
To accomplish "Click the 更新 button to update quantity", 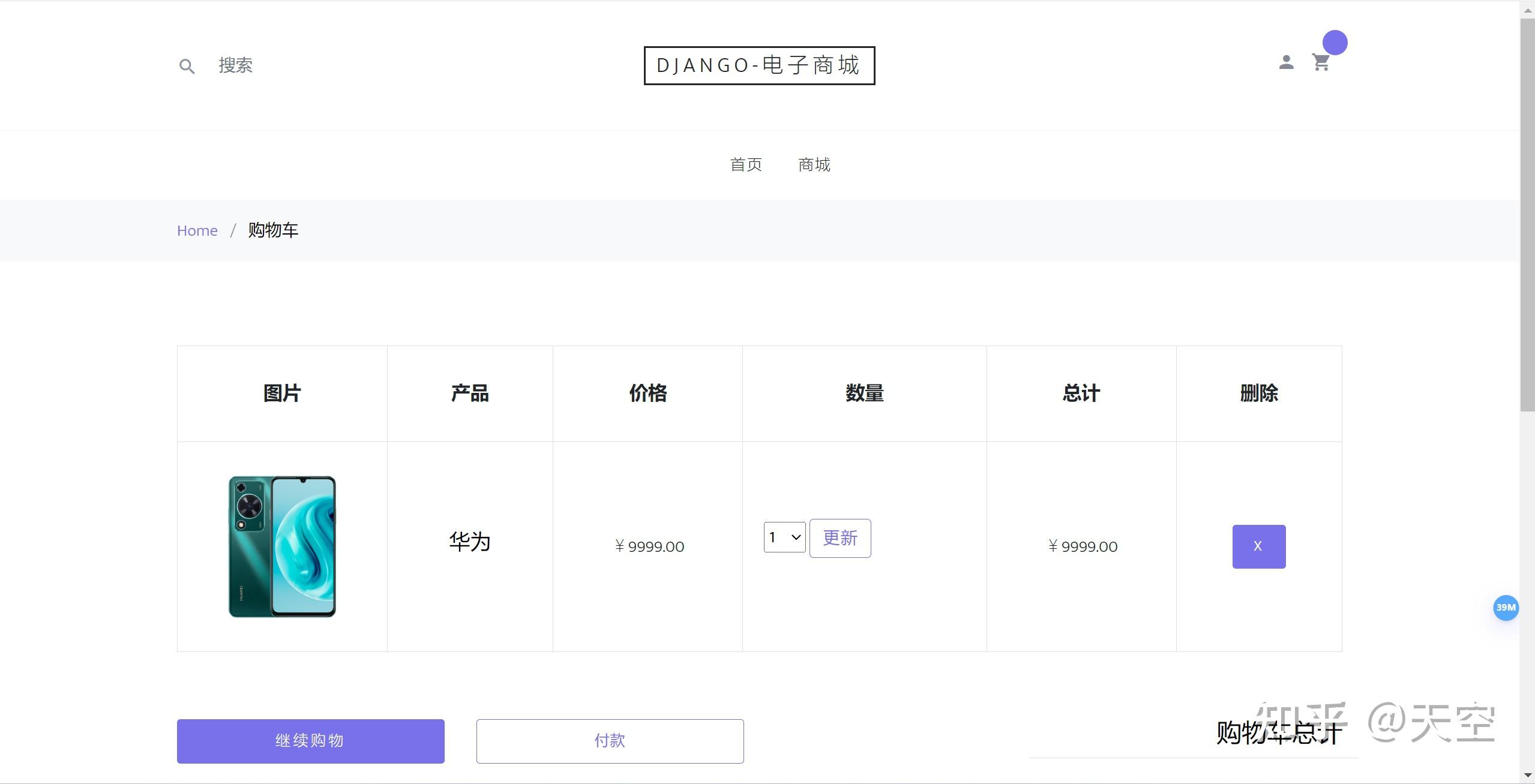I will [840, 538].
